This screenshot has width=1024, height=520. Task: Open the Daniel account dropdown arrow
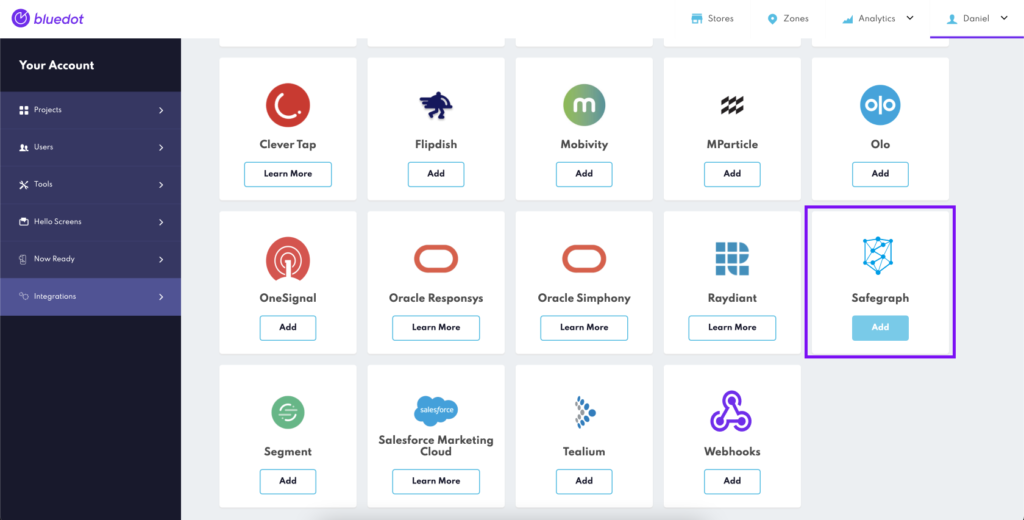coord(1004,18)
